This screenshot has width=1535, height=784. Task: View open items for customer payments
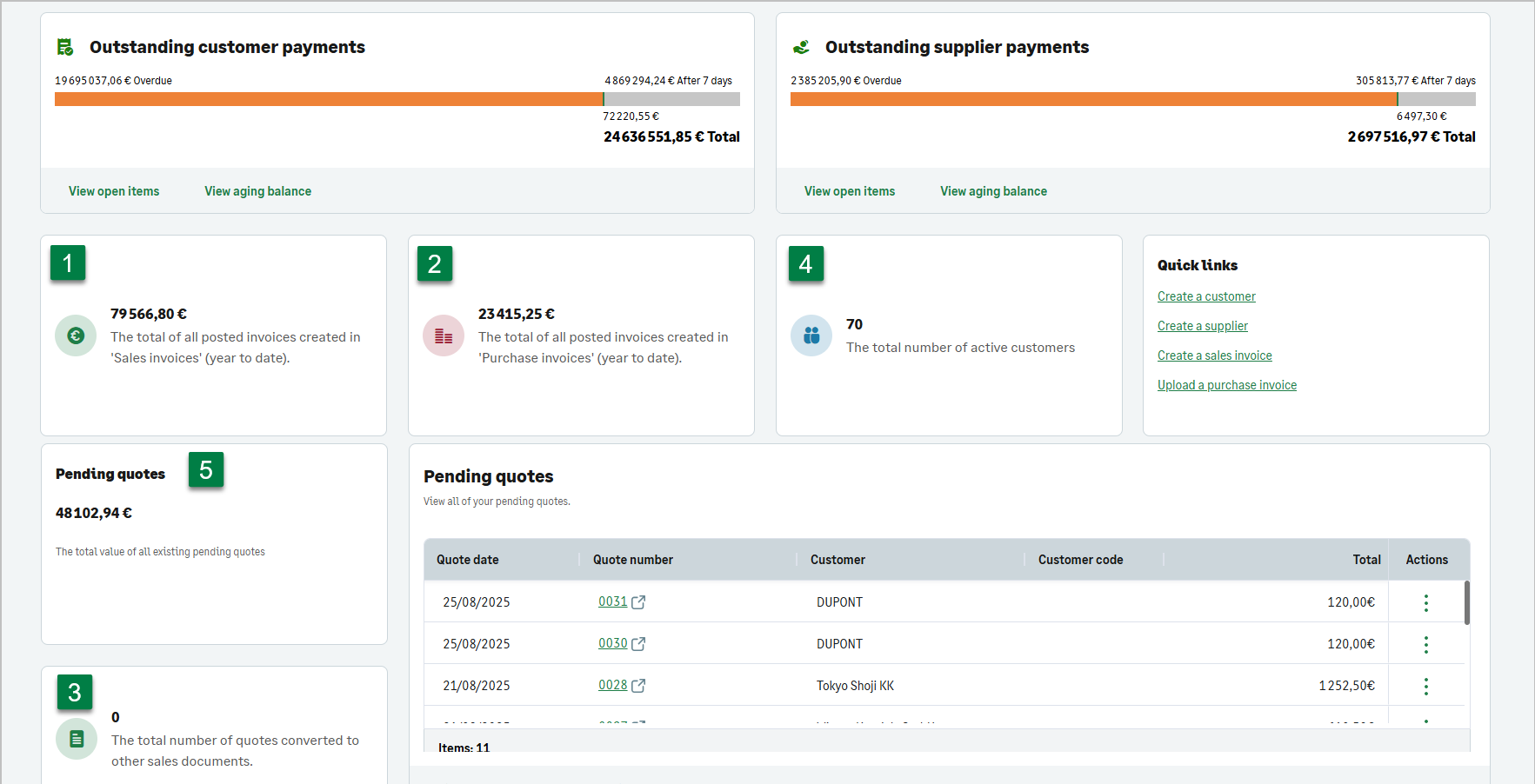coord(114,191)
